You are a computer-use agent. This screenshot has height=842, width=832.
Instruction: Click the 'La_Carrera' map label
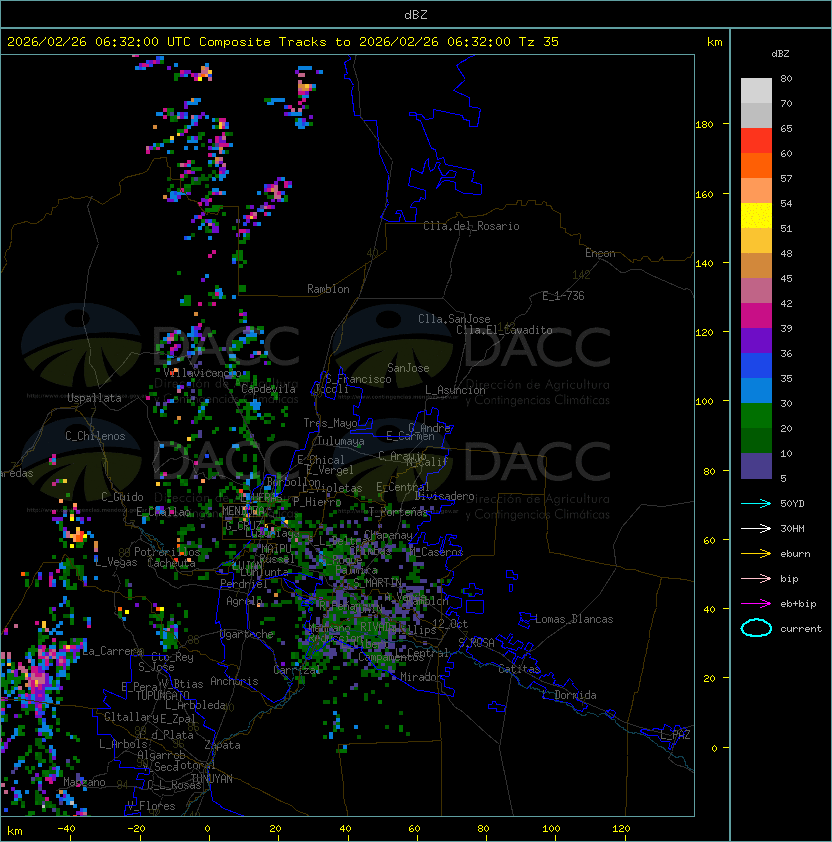113,651
